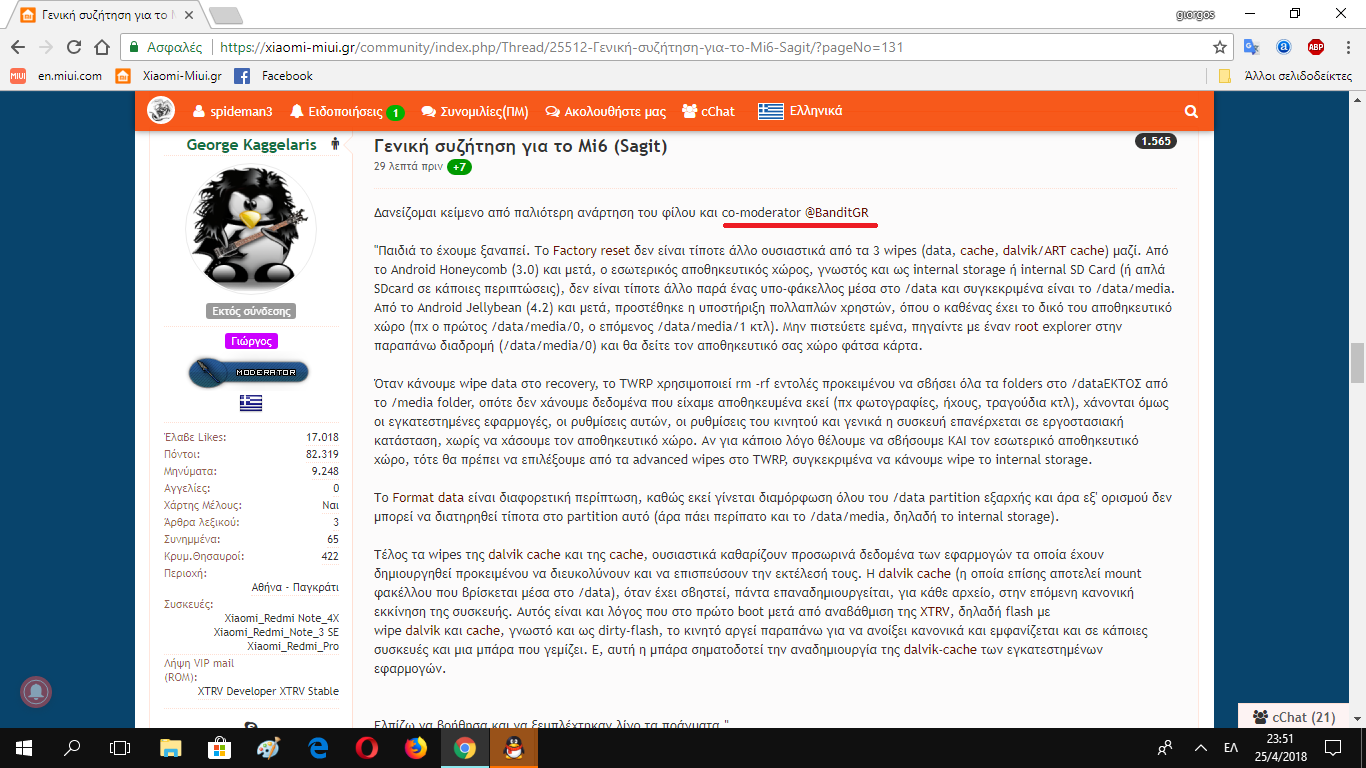Screen dimensions: 1366x768
Task: Open the spideman3 user menu
Action: coord(233,112)
